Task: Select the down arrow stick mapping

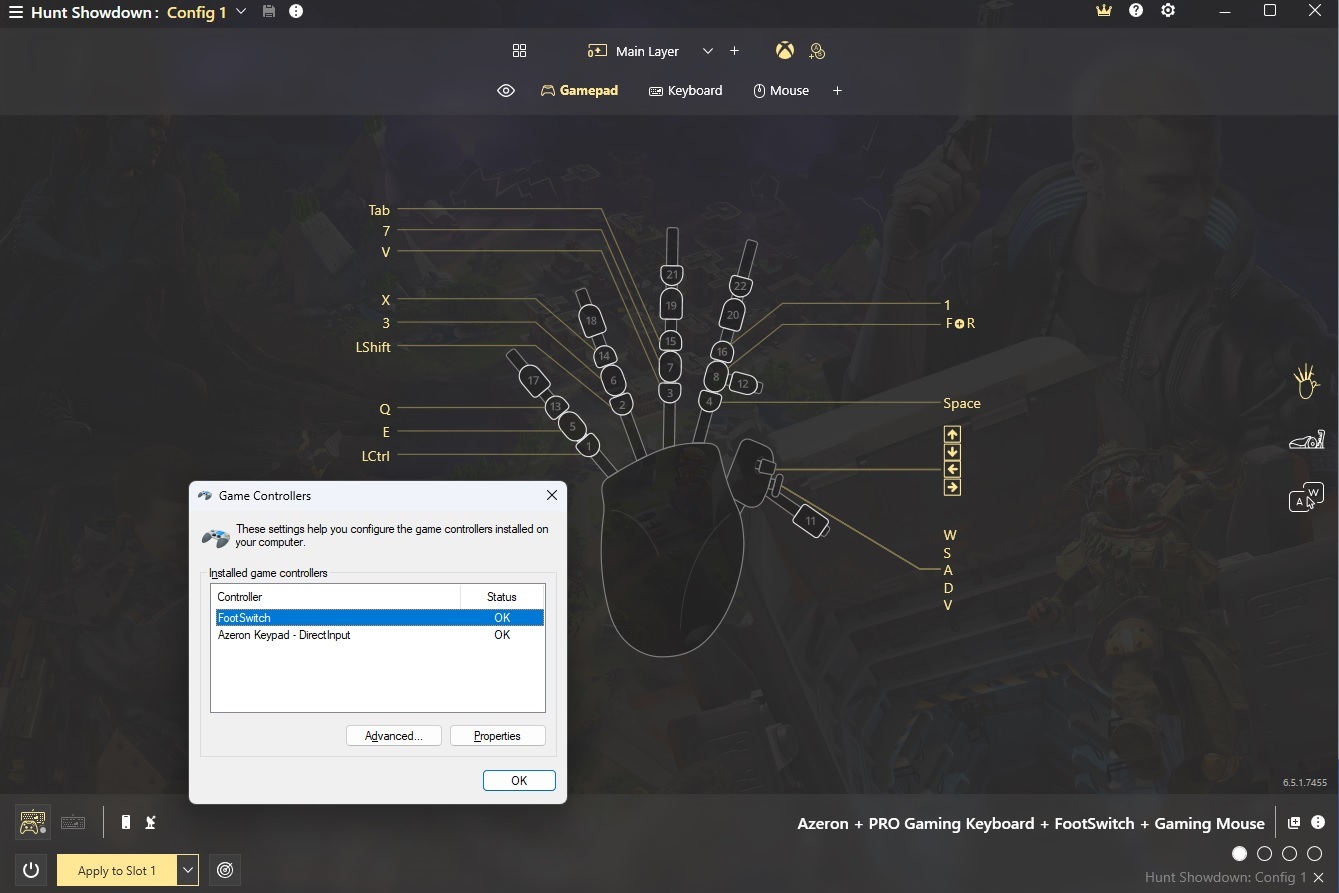Action: pos(952,452)
